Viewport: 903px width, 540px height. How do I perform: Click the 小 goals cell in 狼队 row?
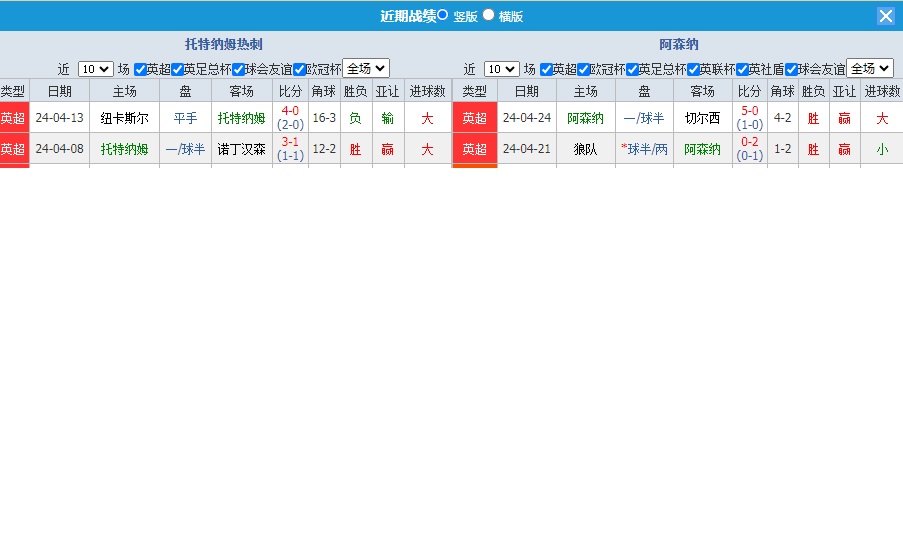tap(882, 149)
